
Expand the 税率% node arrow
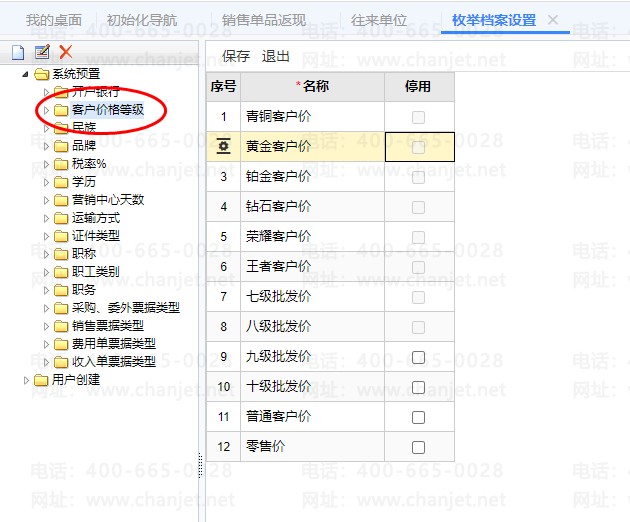[x=46, y=164]
